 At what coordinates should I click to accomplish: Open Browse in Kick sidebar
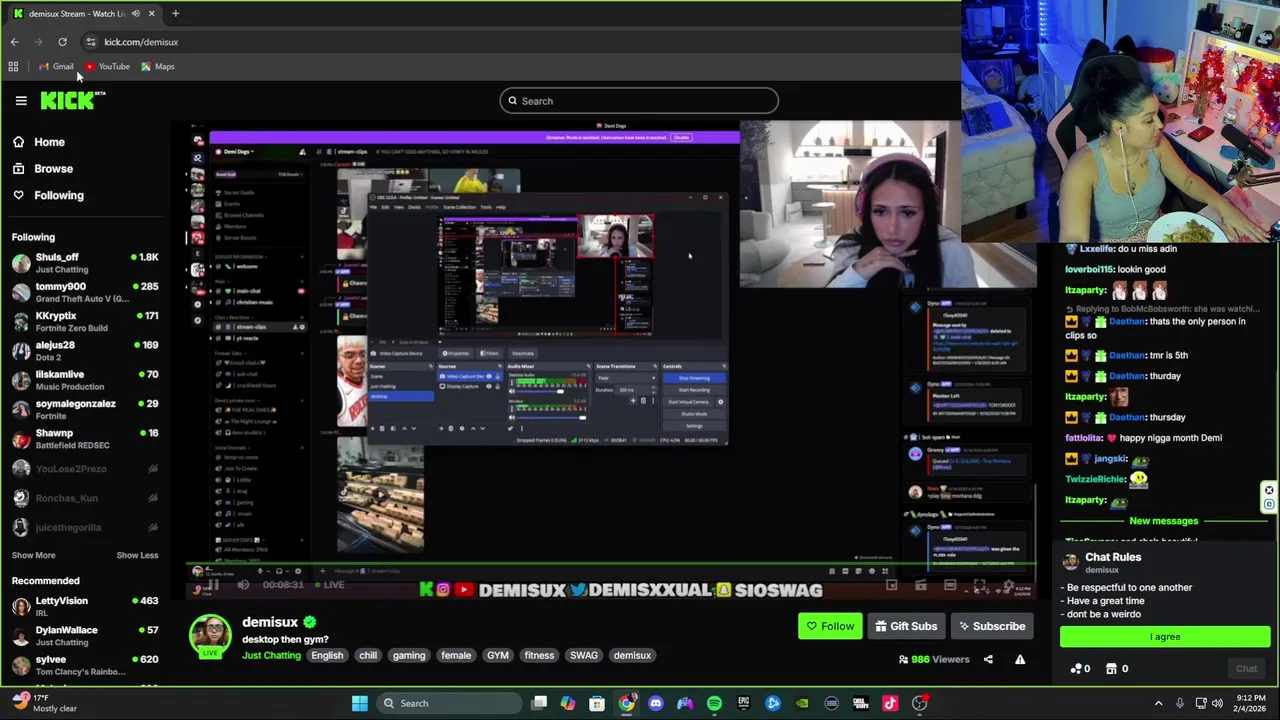[42, 169]
